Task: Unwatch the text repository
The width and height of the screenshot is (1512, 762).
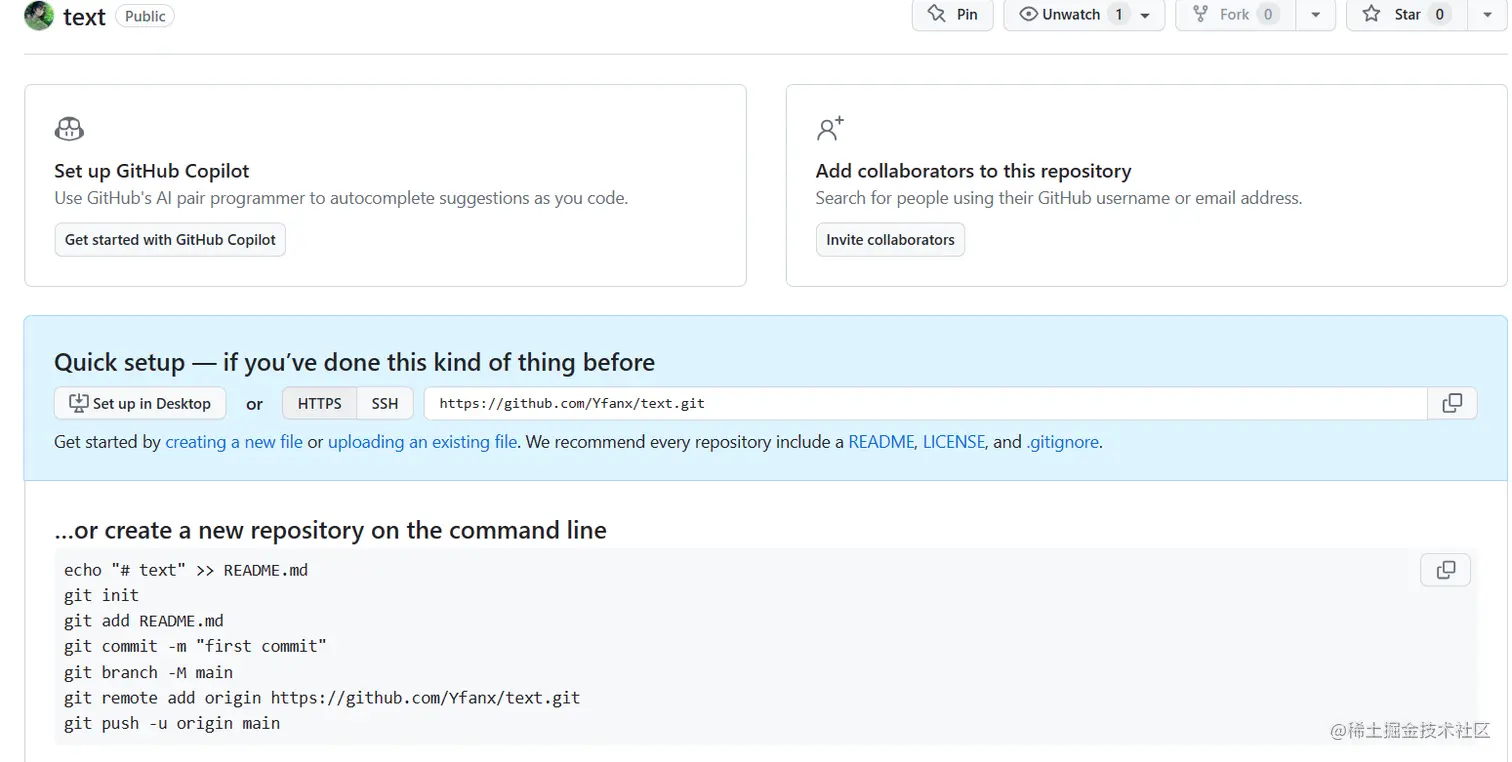Action: pos(1070,15)
